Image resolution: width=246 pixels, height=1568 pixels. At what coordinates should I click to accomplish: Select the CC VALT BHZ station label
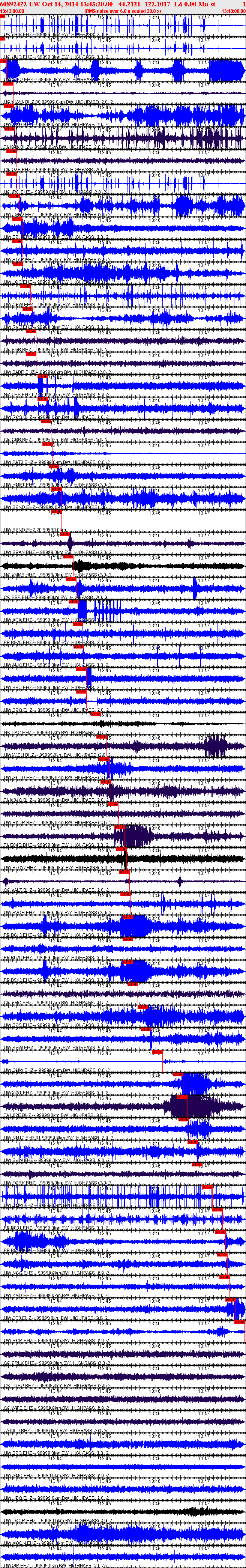[x=57, y=891]
